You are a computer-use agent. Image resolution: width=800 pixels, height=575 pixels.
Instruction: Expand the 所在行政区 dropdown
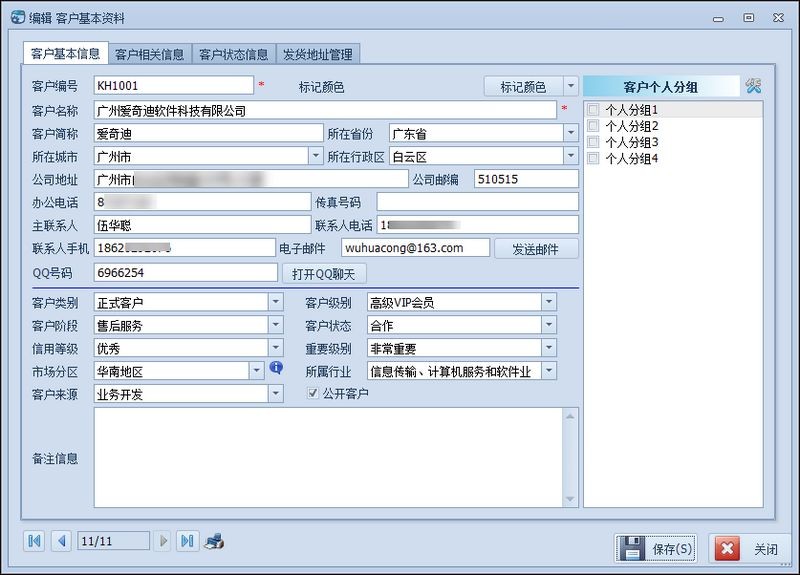click(x=571, y=156)
